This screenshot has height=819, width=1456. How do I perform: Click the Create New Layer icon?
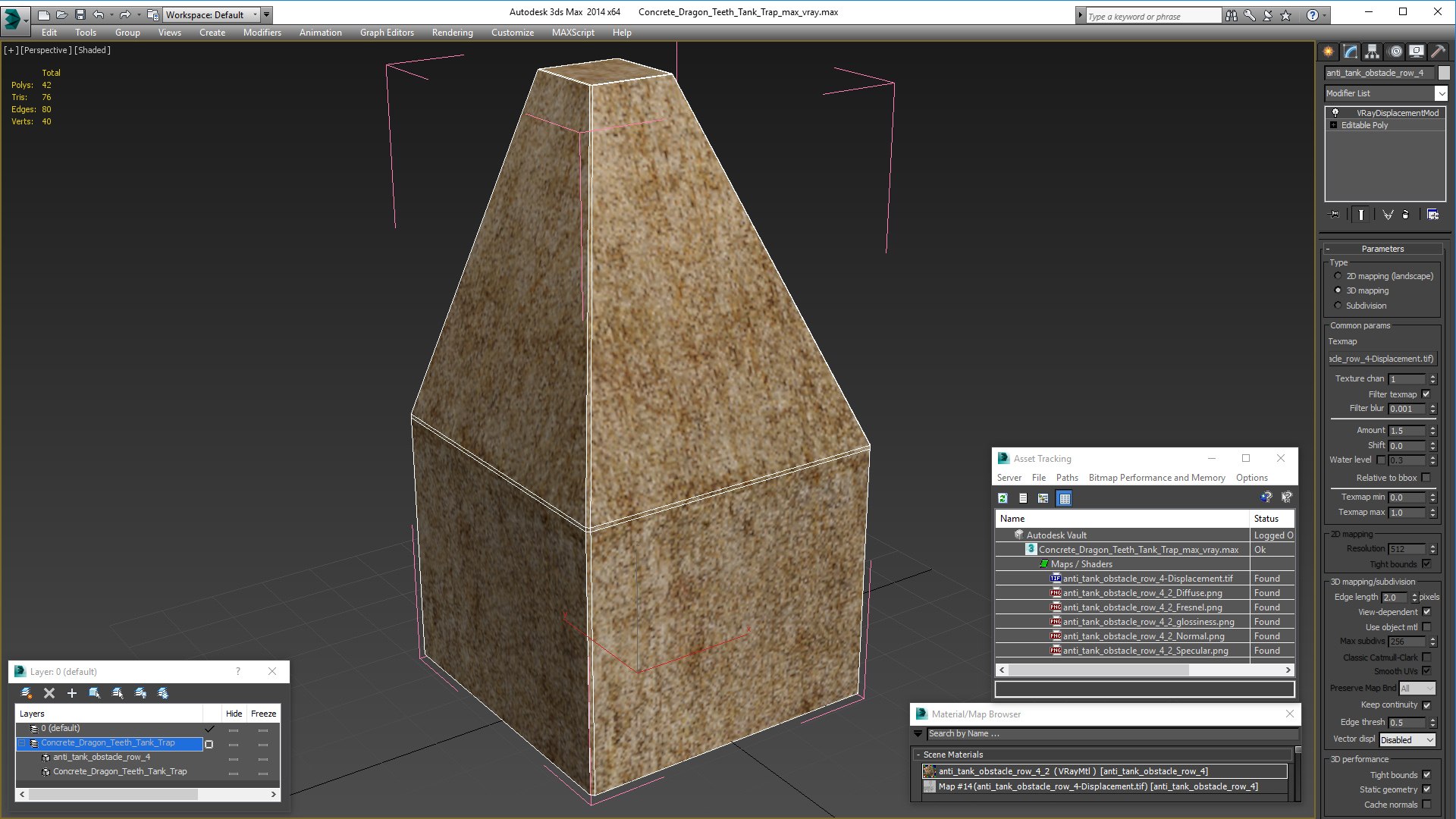pyautogui.click(x=27, y=693)
